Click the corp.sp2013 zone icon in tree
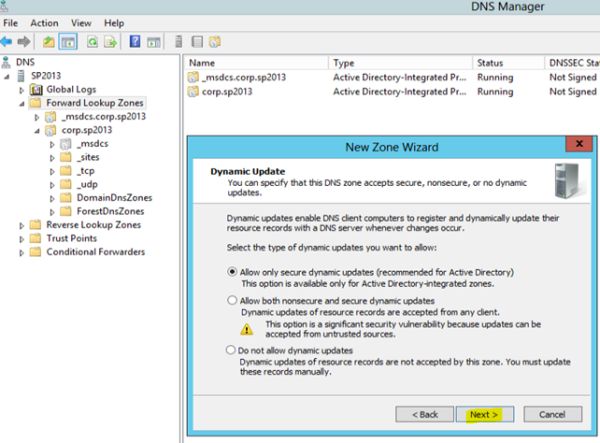 click(x=51, y=130)
